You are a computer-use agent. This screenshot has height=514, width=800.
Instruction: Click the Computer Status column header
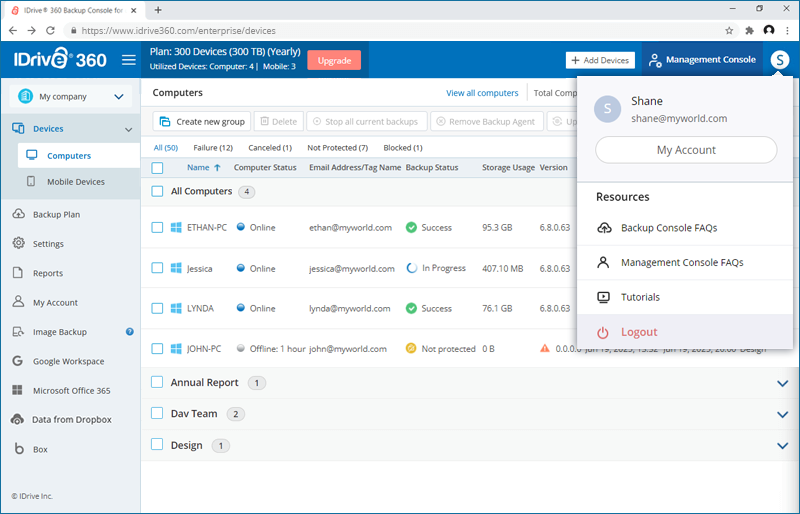tap(265, 167)
